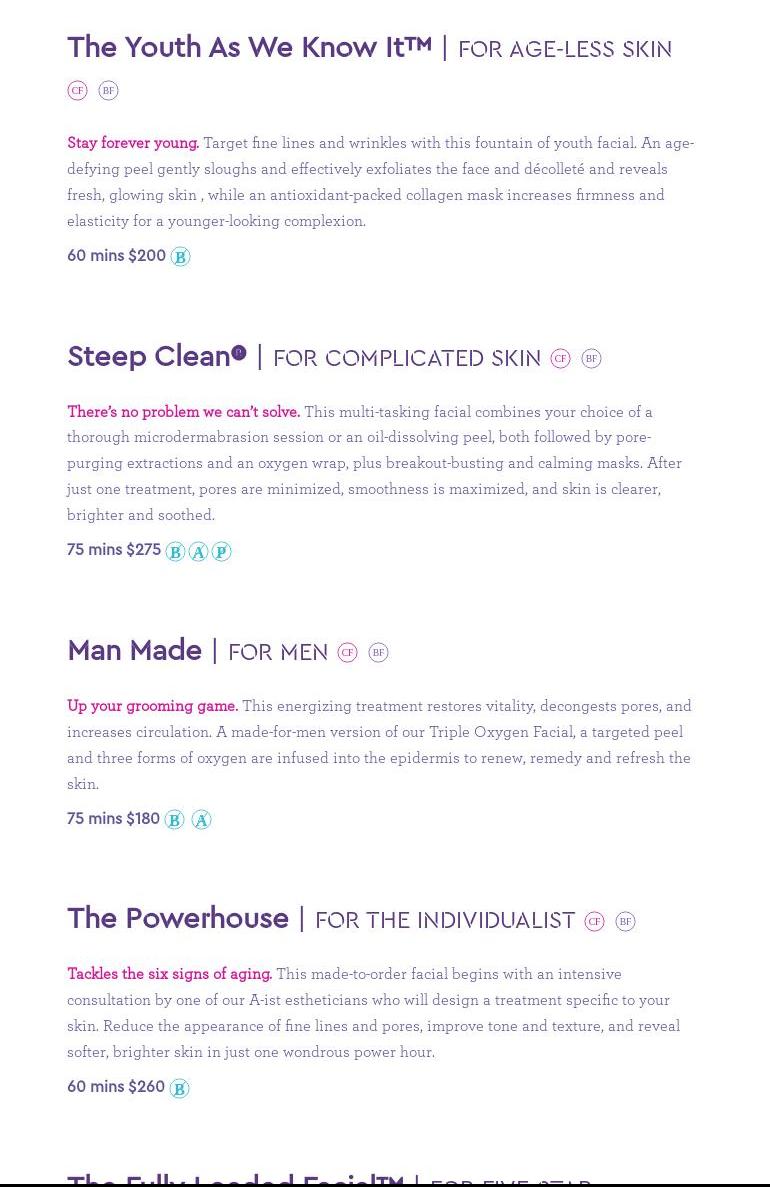Click the A icon beside 75 mins $275

(x=198, y=552)
